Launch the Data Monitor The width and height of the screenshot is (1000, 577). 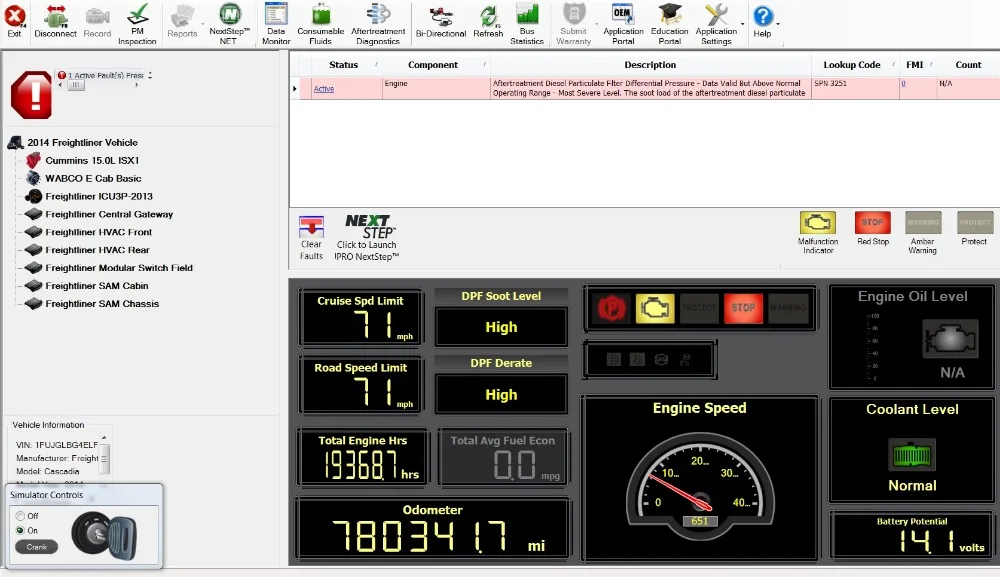(x=276, y=22)
